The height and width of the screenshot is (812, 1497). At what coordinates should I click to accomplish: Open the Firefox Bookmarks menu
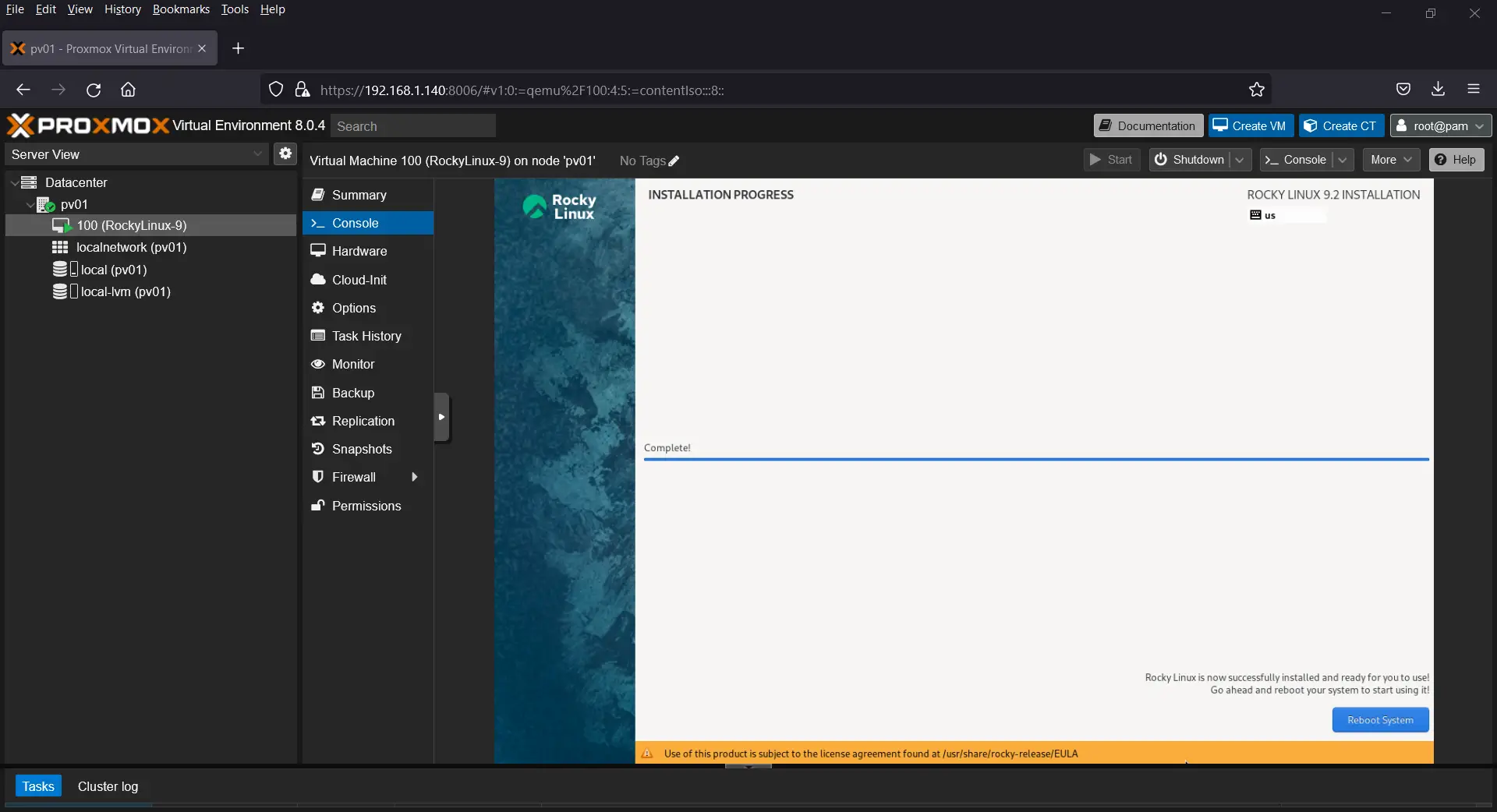point(181,9)
